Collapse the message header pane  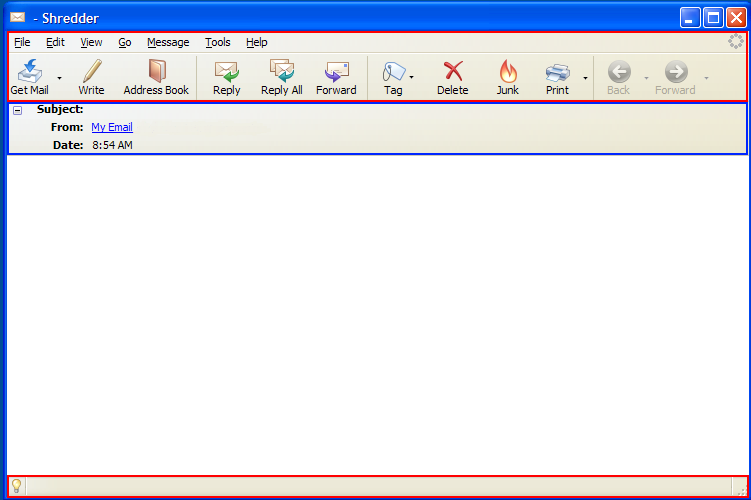(x=18, y=111)
